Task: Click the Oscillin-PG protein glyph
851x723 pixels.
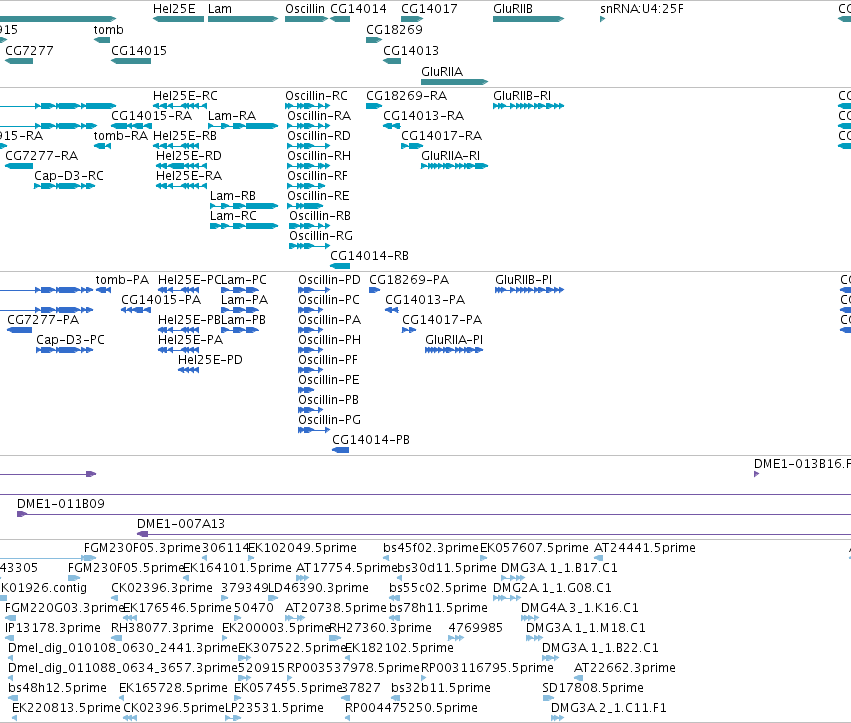Action: coord(314,430)
